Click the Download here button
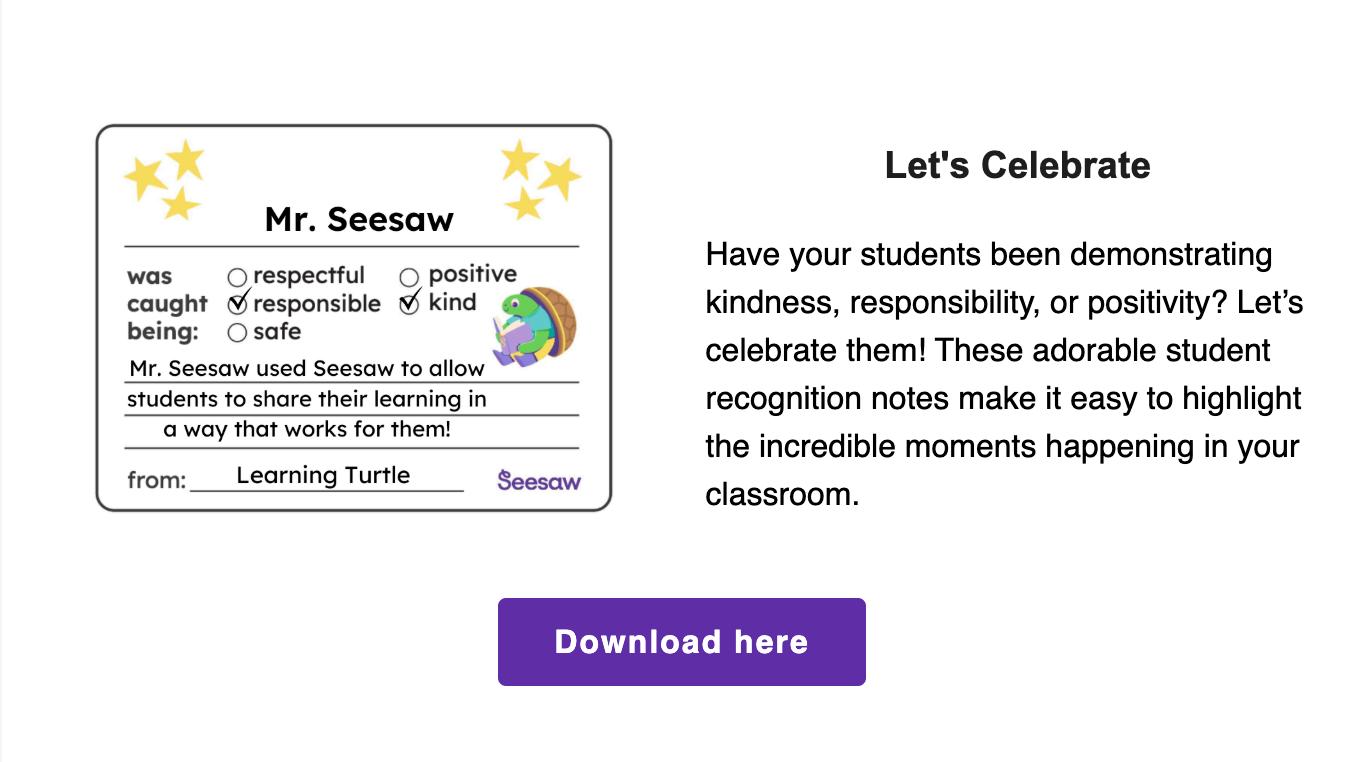The image size is (1360, 762). pyautogui.click(x=681, y=642)
